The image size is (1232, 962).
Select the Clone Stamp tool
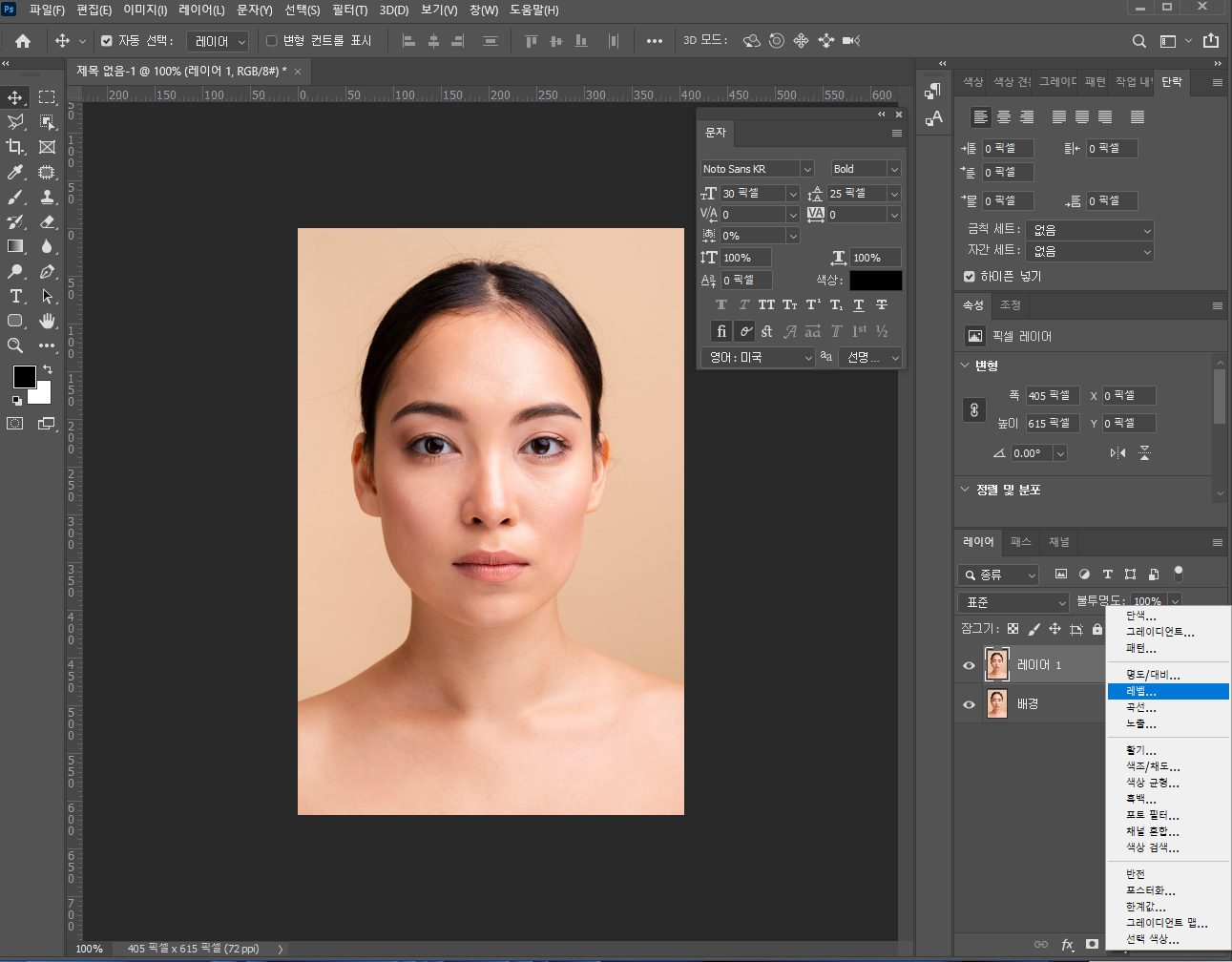(x=47, y=197)
